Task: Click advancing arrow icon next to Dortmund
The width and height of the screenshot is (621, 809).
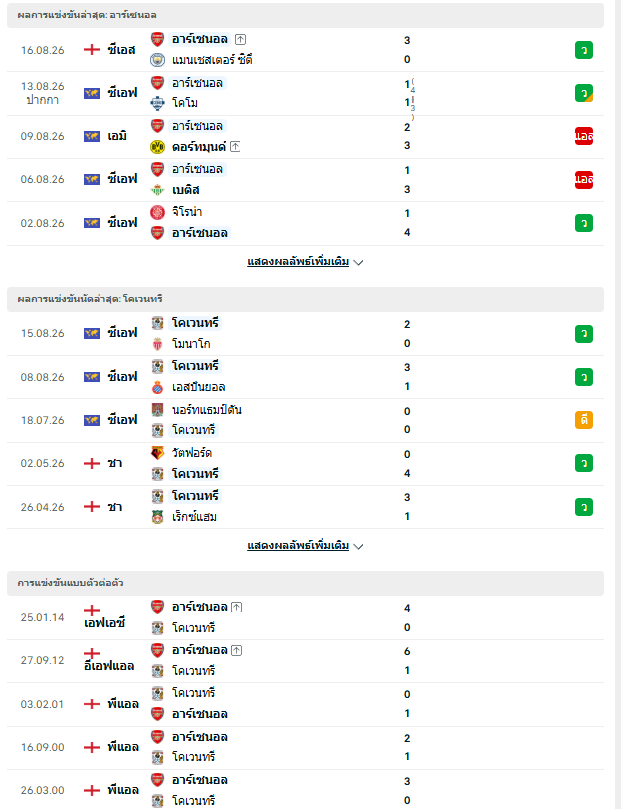Action: (235, 147)
